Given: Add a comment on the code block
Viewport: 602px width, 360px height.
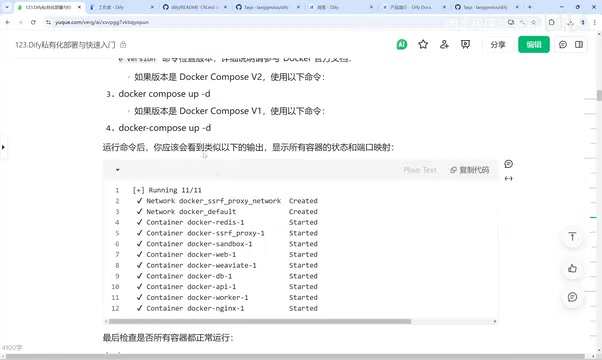Looking at the screenshot, I should [x=509, y=164].
